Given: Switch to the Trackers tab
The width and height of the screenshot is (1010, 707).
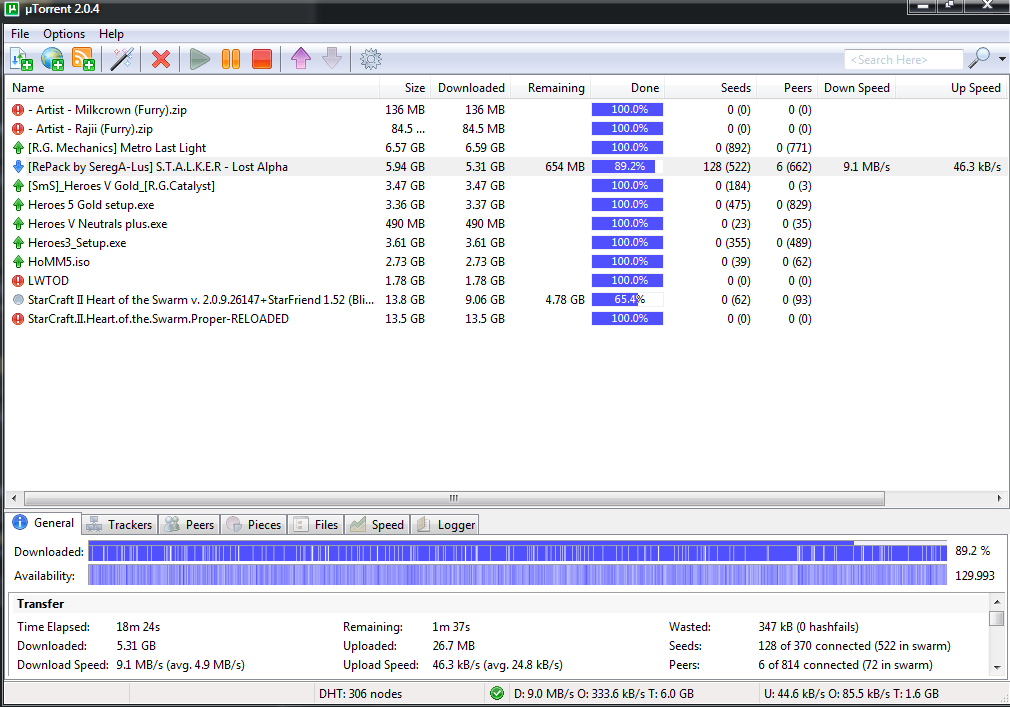Looking at the screenshot, I should click(120, 525).
